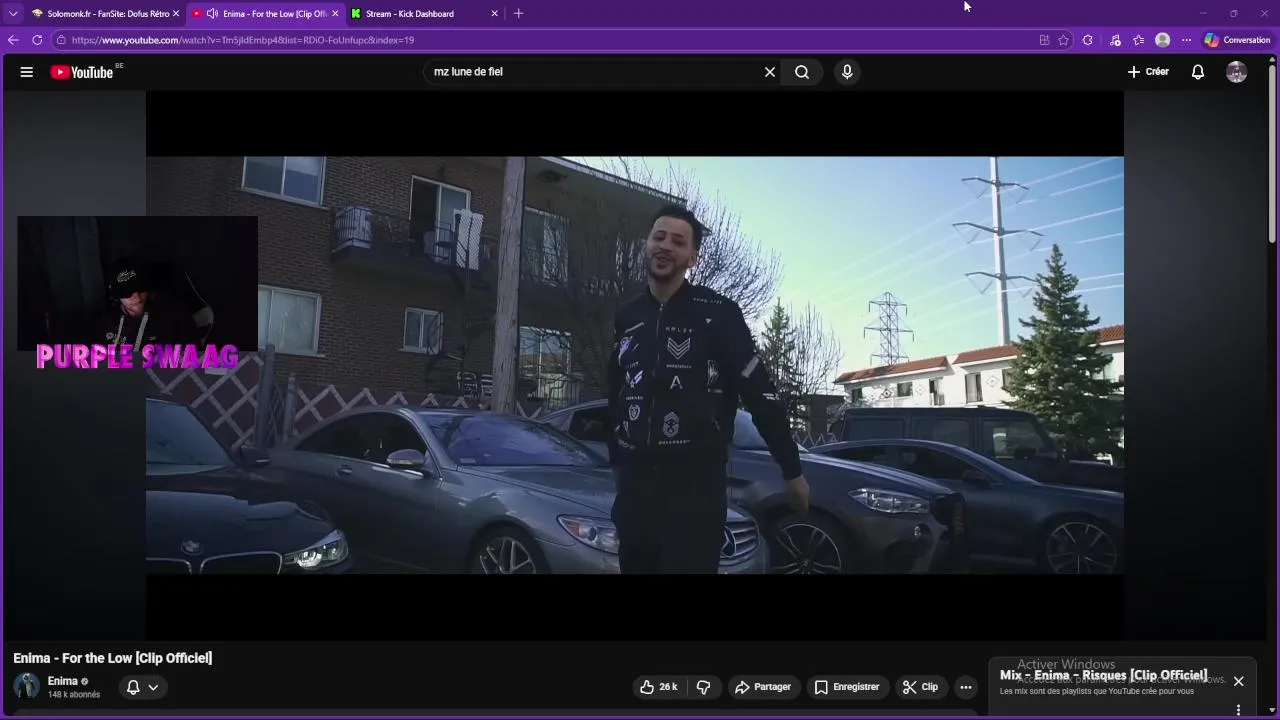Open Copilot Conversation button
Screen dimensions: 1280x720
[x=1237, y=40]
